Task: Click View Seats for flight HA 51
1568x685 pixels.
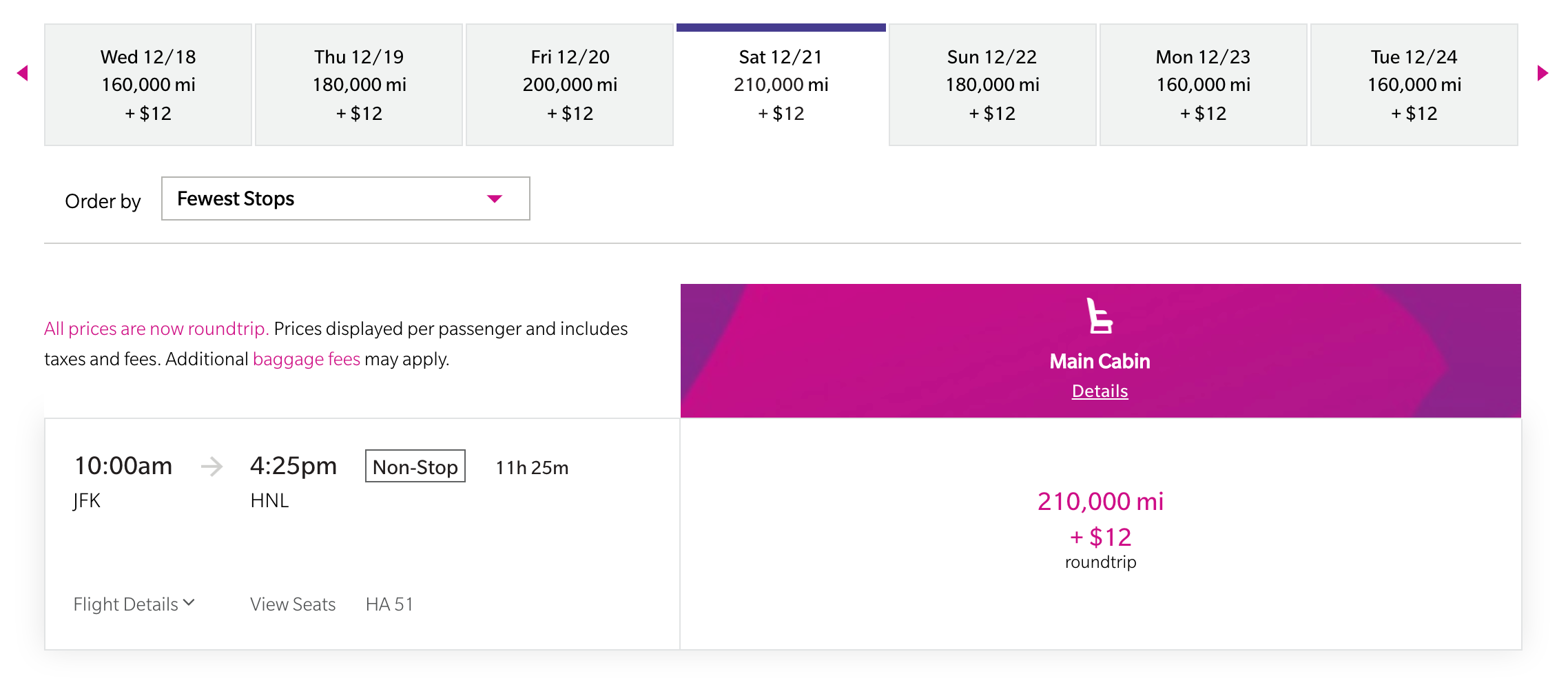Action: tap(293, 604)
